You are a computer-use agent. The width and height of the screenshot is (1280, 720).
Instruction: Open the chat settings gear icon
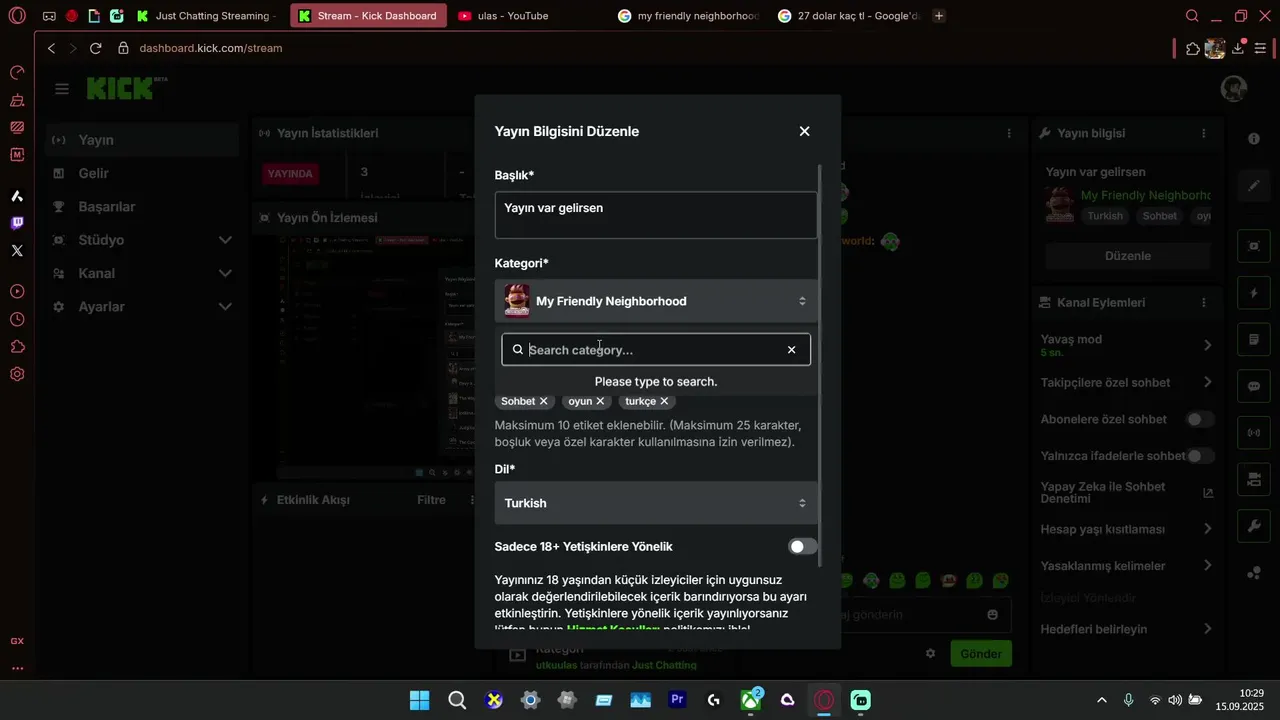tap(930, 653)
